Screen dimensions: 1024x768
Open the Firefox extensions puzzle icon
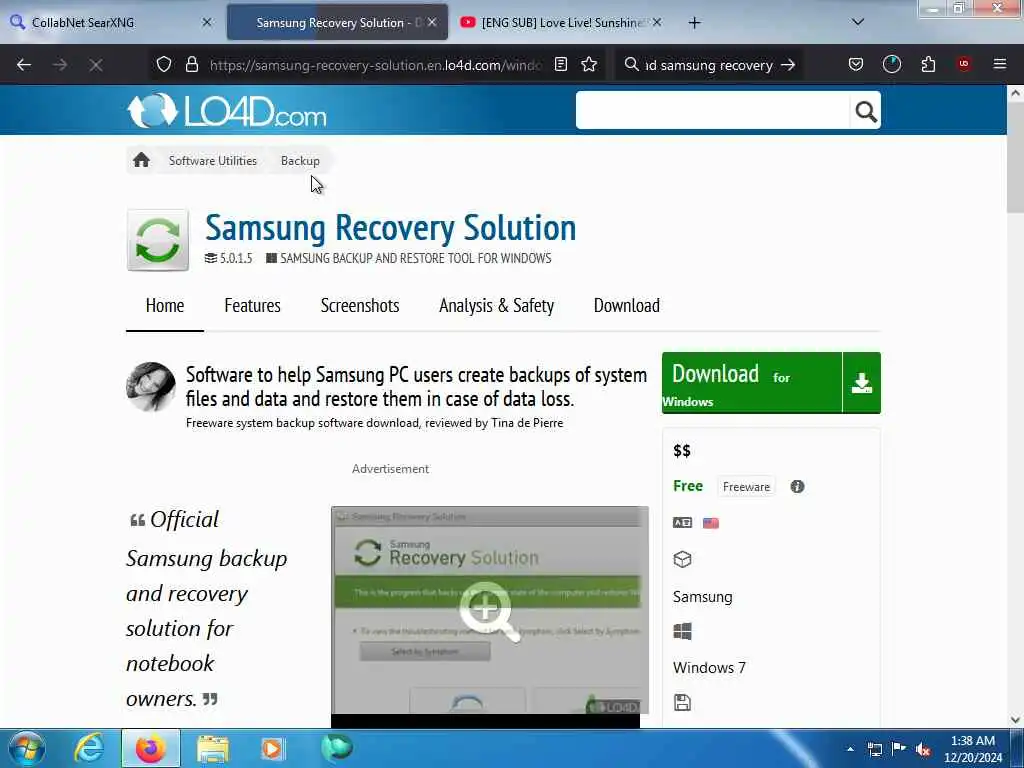[x=928, y=64]
